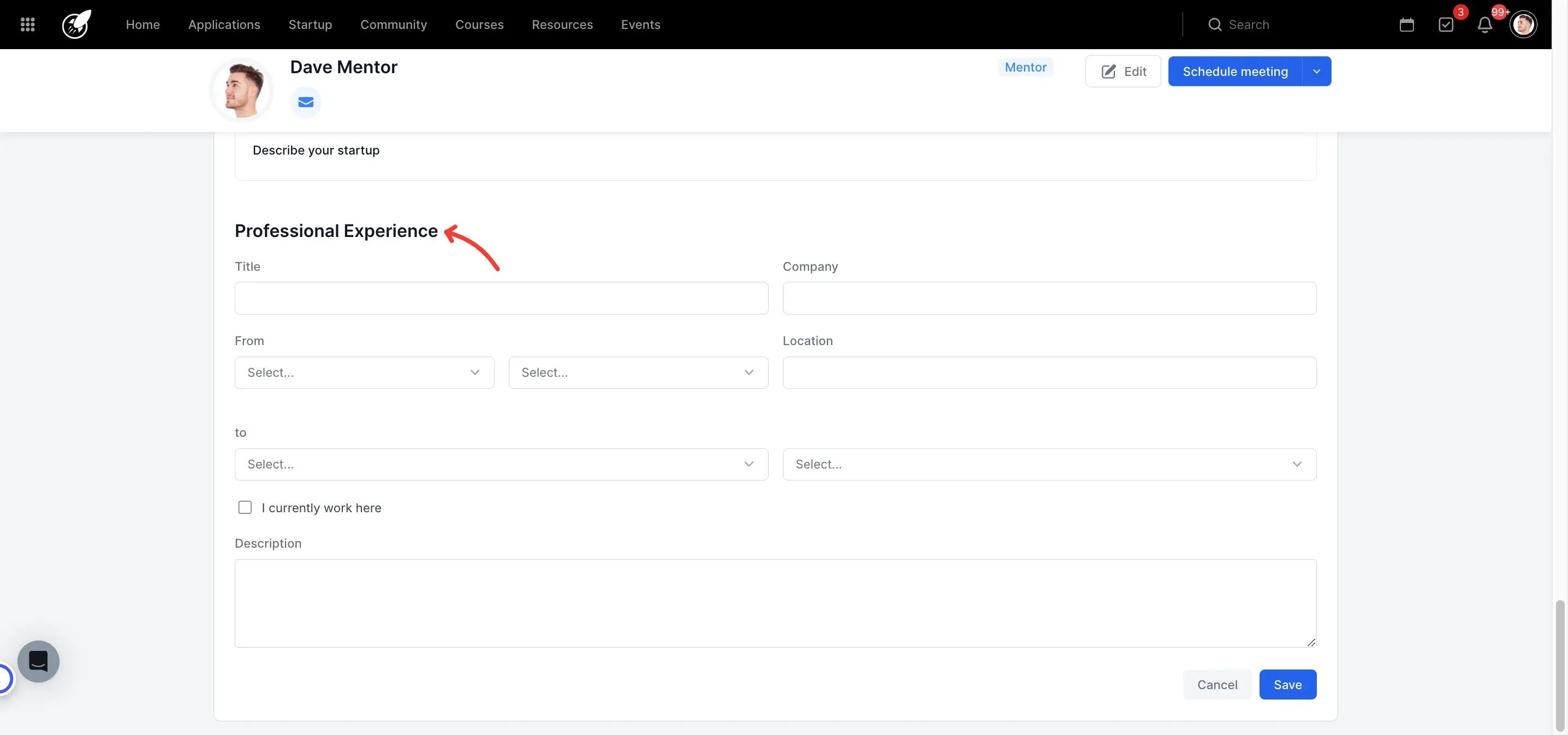Image resolution: width=1568 pixels, height=735 pixels.
Task: Open the calendar icon in the top bar
Action: coord(1406,25)
